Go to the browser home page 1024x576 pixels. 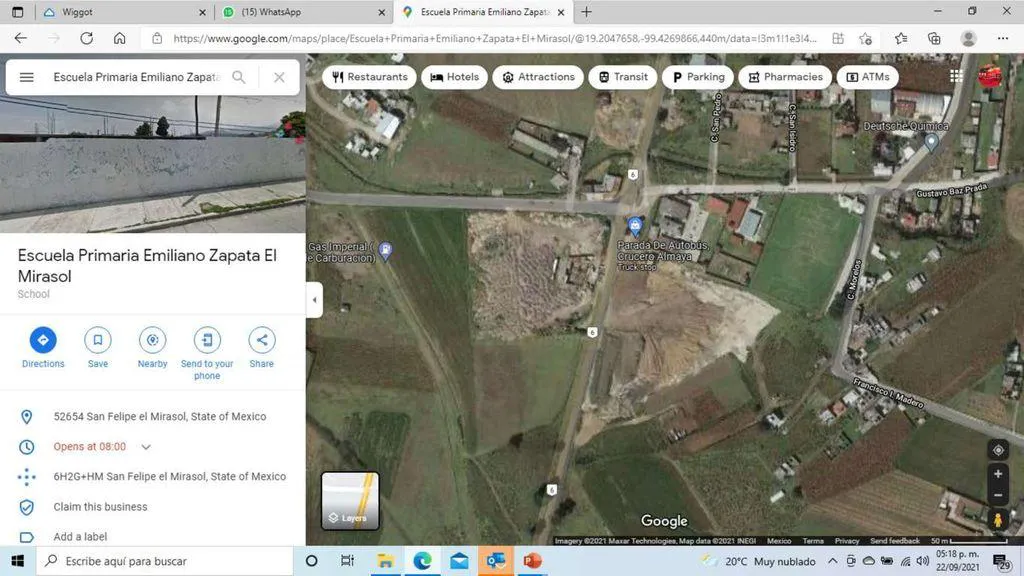click(x=120, y=39)
